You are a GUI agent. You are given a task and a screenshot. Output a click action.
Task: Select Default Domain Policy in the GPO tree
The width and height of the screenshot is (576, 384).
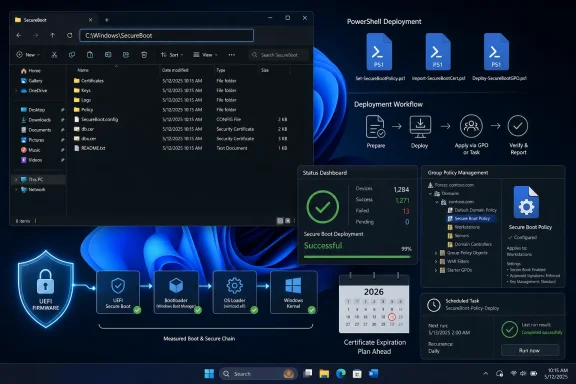472,210
